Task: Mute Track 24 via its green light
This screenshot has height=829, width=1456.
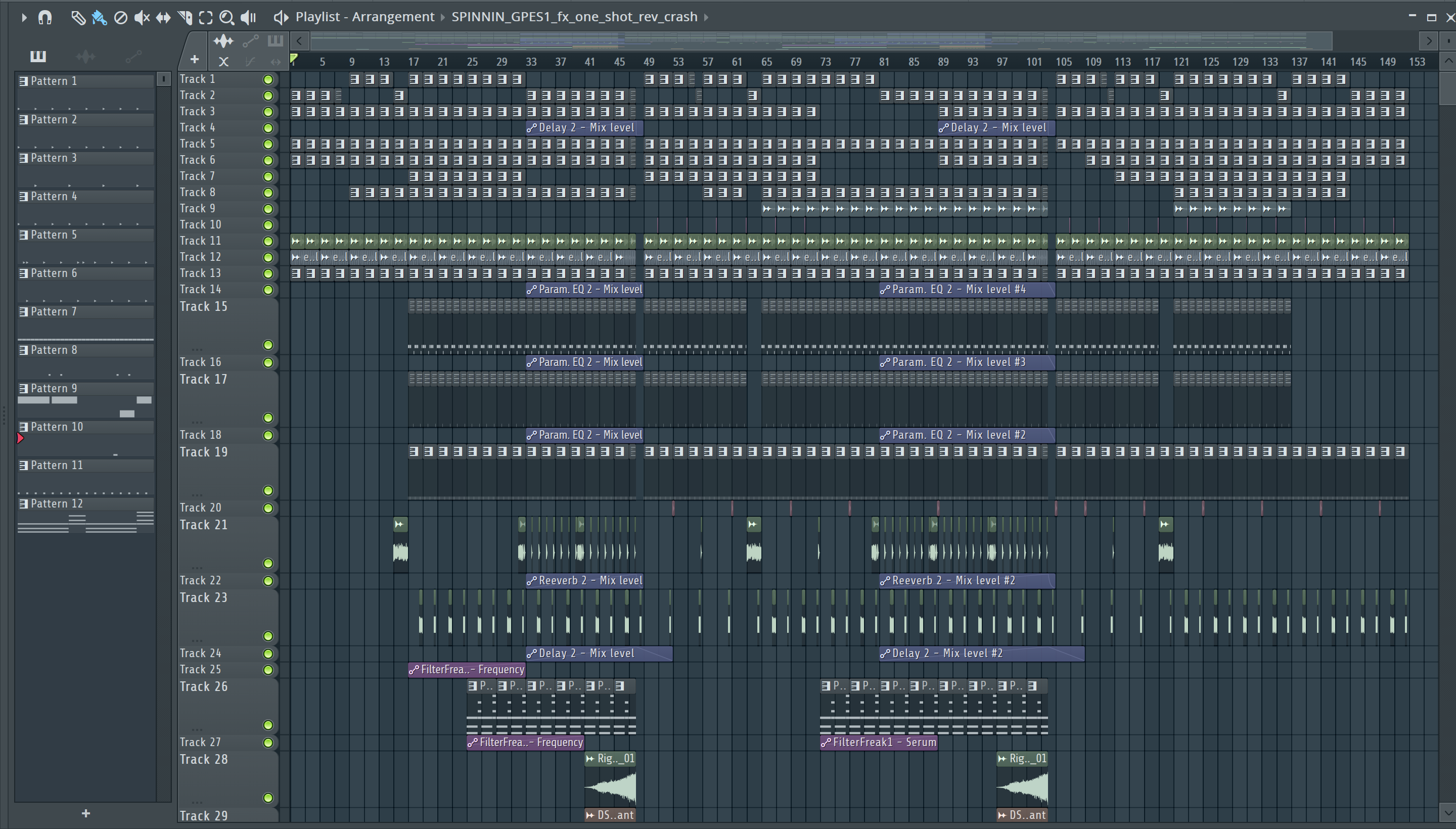Action: (267, 654)
